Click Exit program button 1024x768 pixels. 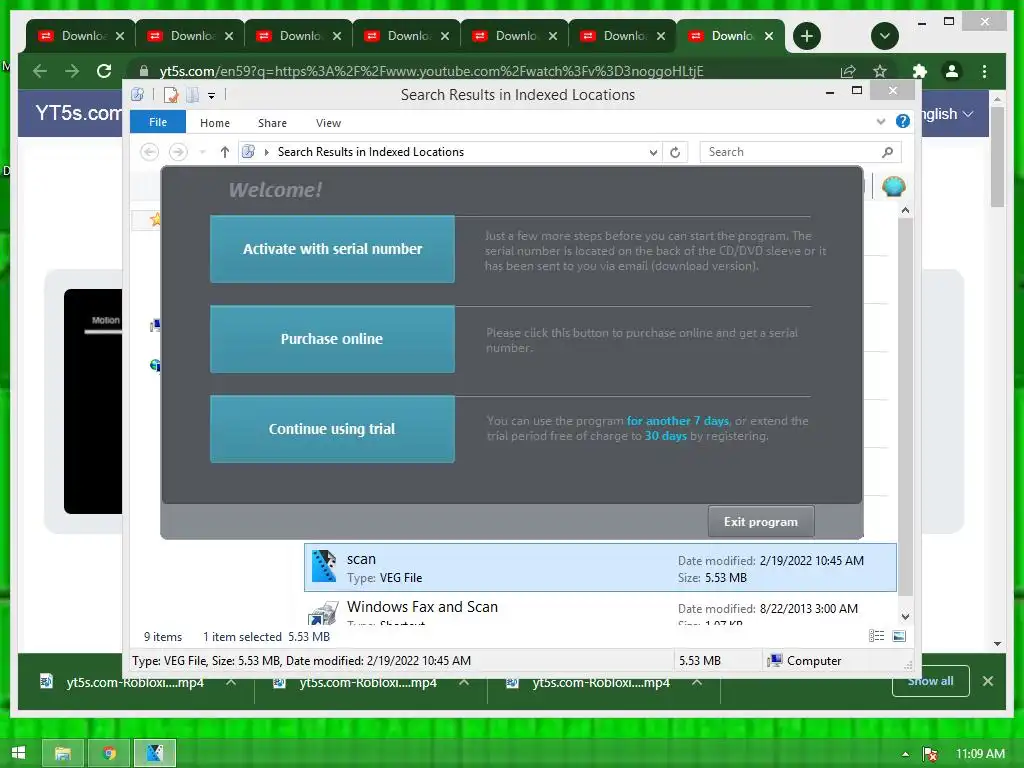(761, 522)
